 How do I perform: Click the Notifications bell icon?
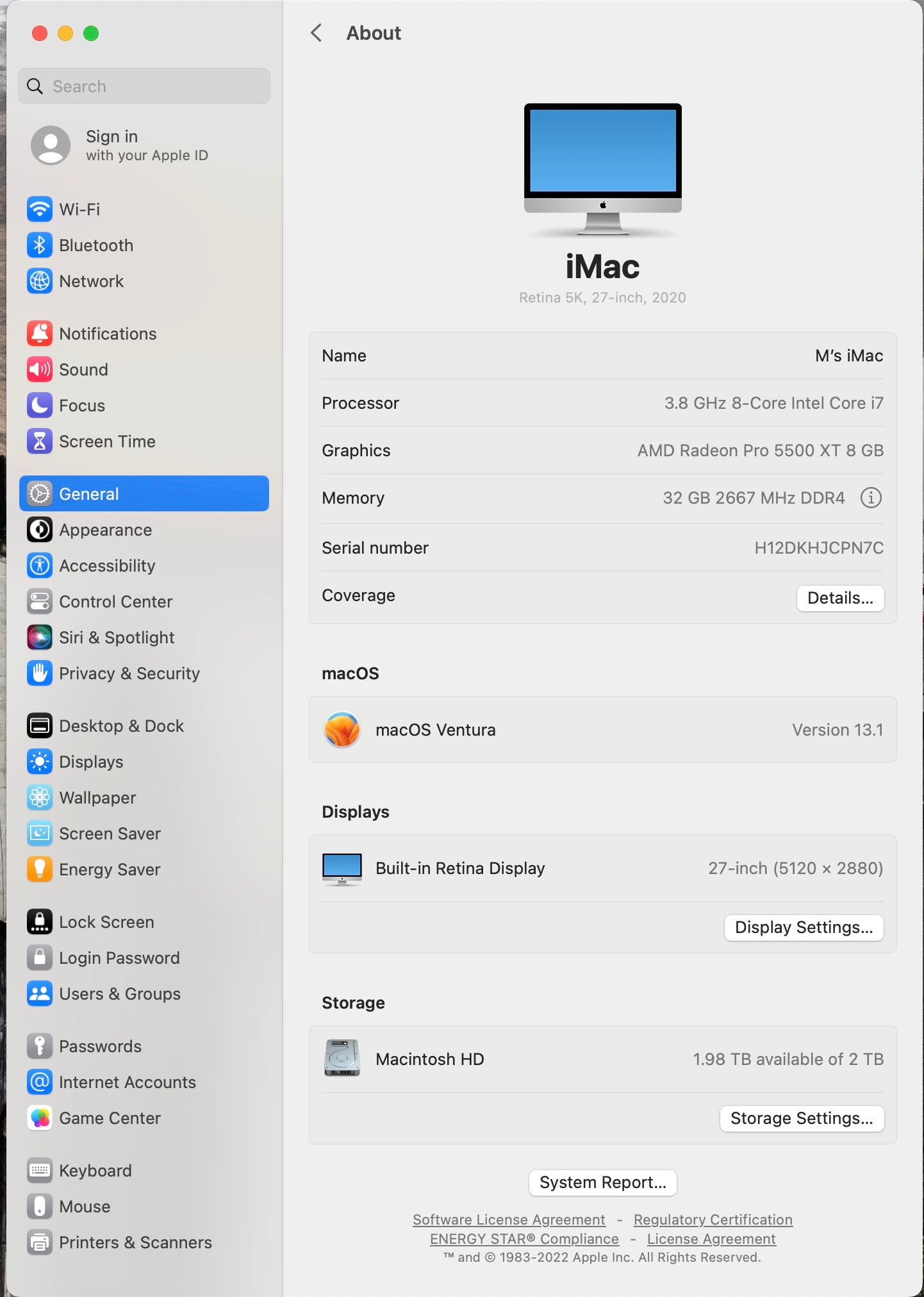(x=40, y=333)
